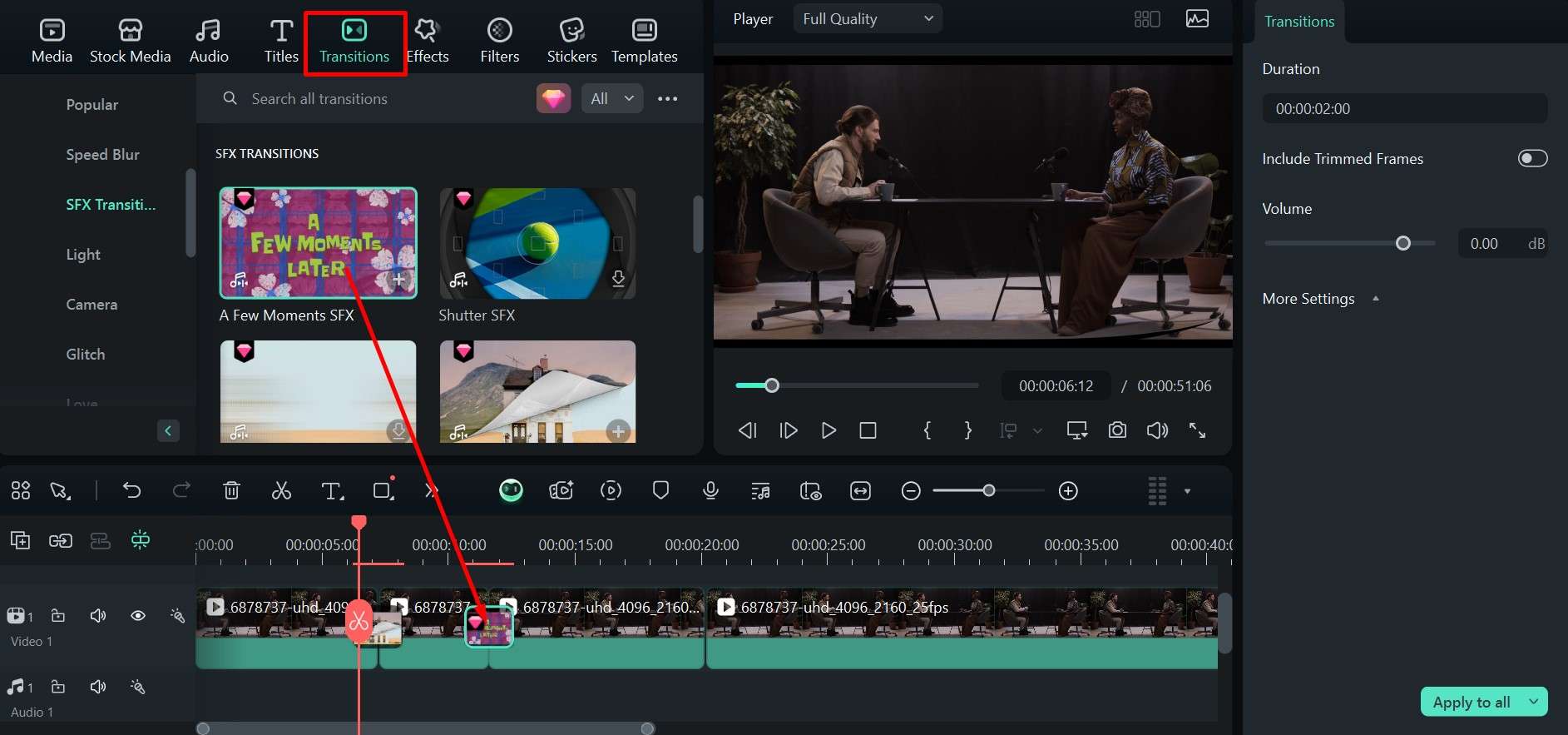Change player layout with the grid icon
This screenshot has height=735, width=1568.
point(1147,18)
